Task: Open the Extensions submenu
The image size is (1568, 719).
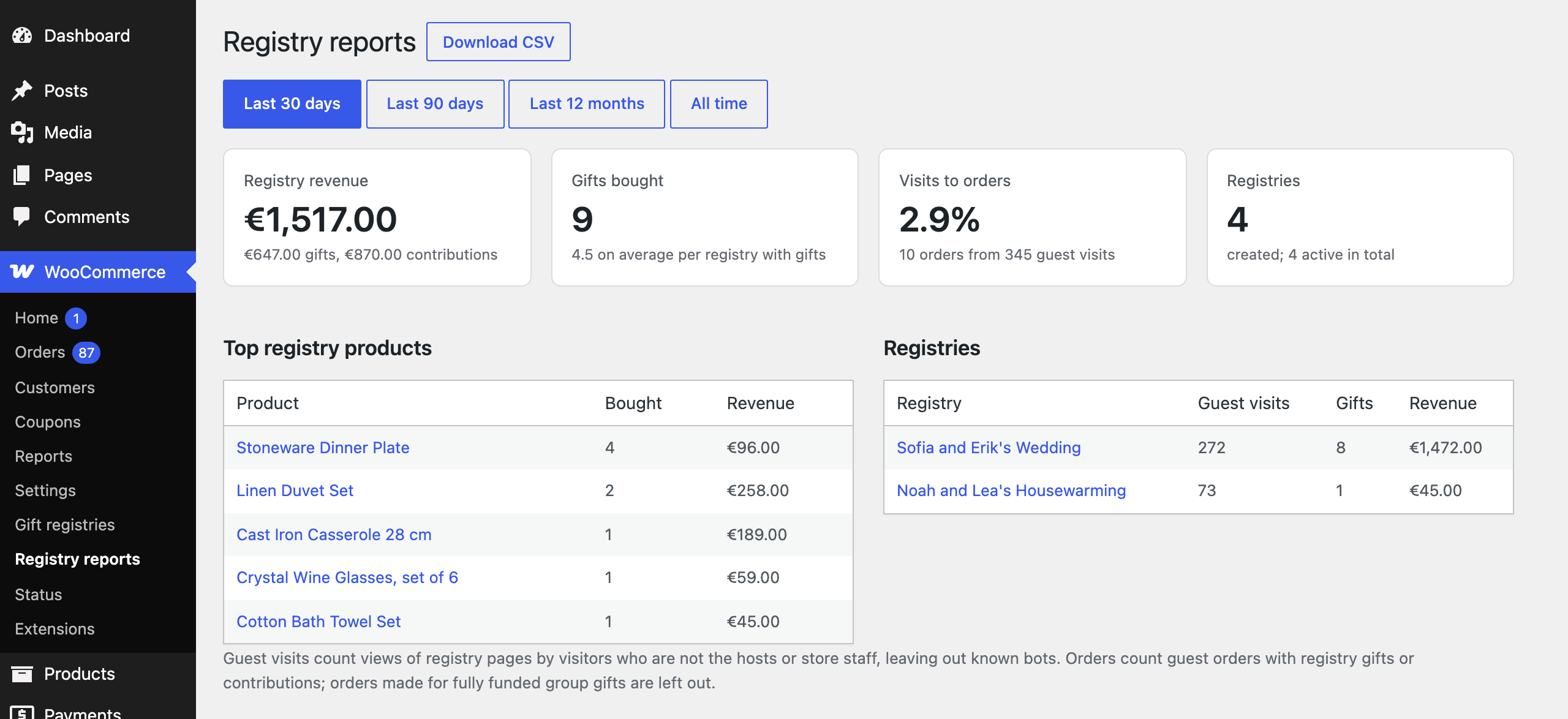Action: point(55,629)
